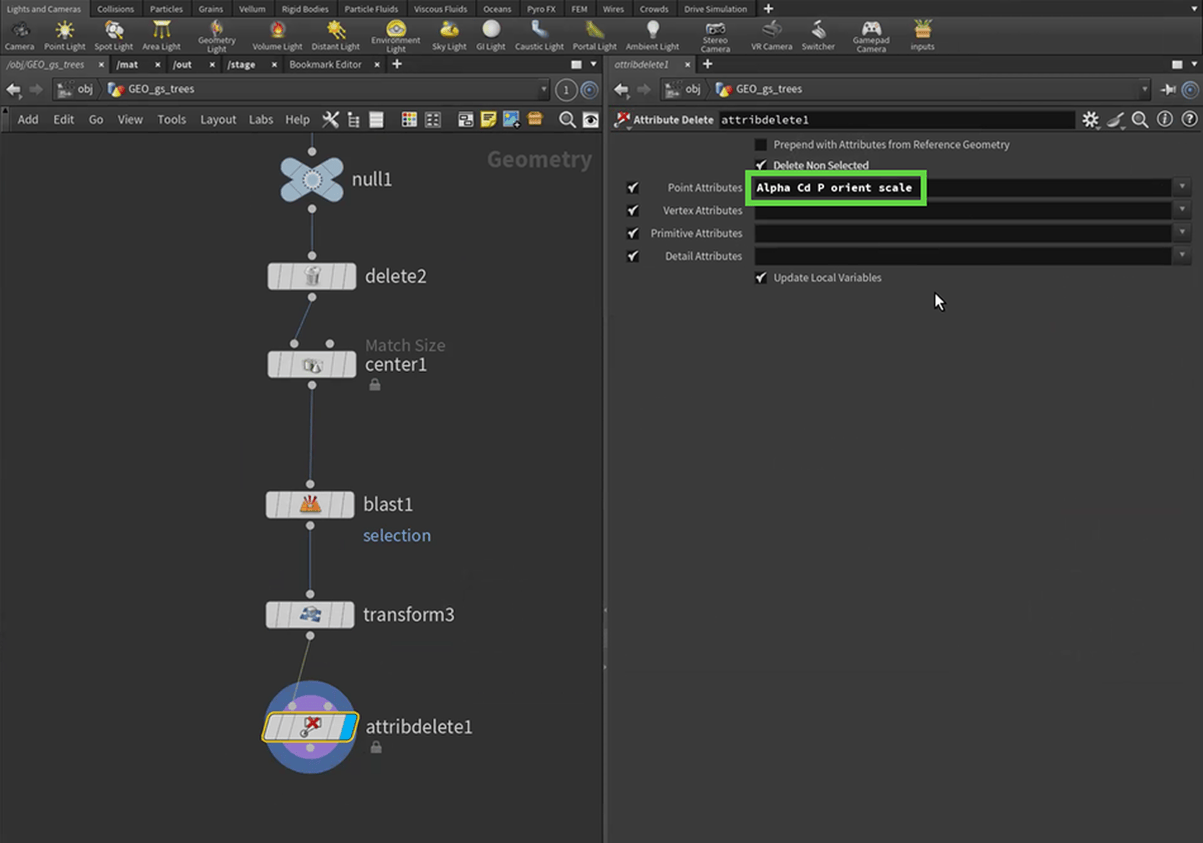The height and width of the screenshot is (843, 1203).
Task: Click the Volume Light shelf icon
Action: [277, 35]
